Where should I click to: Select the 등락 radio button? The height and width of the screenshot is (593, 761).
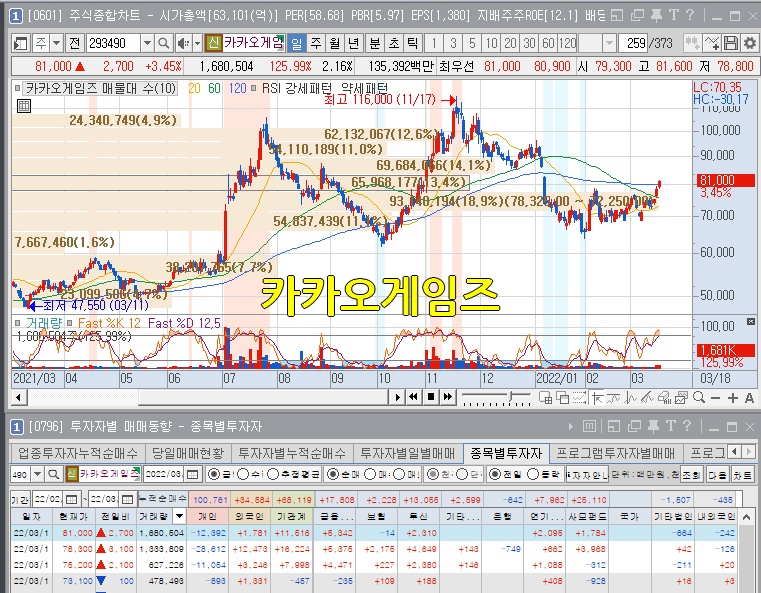(x=532, y=474)
